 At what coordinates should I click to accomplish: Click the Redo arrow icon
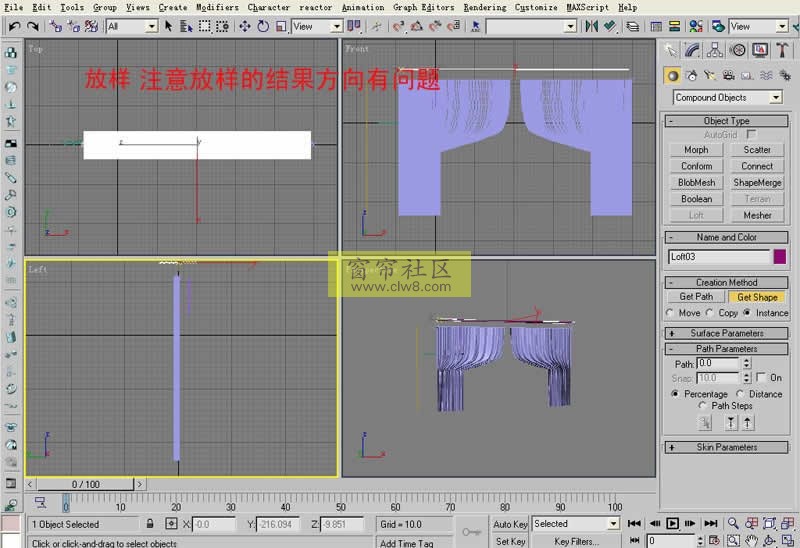(x=33, y=26)
